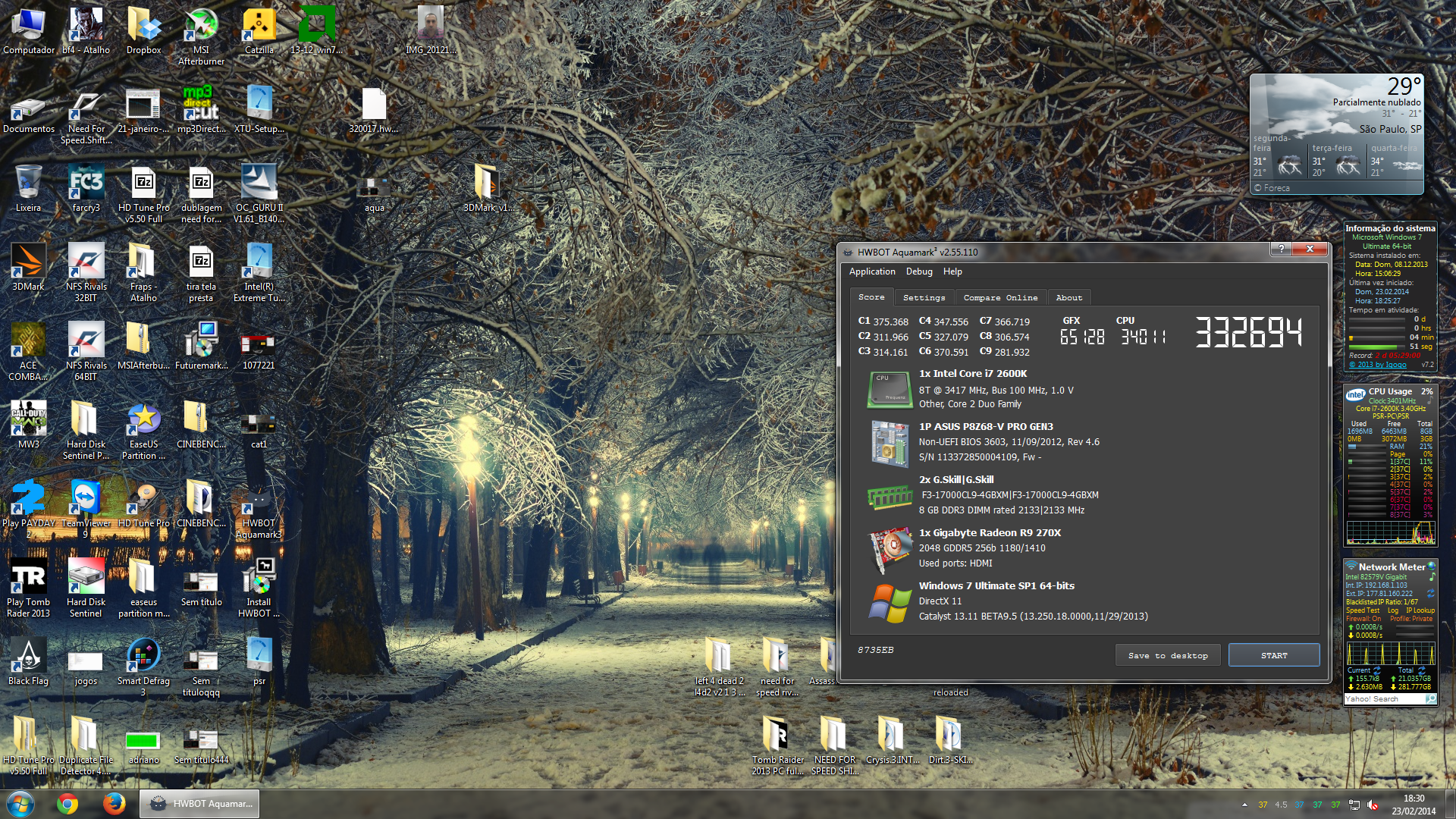Launch Firefox from taskbar
The width and height of the screenshot is (1456, 819).
(x=115, y=804)
